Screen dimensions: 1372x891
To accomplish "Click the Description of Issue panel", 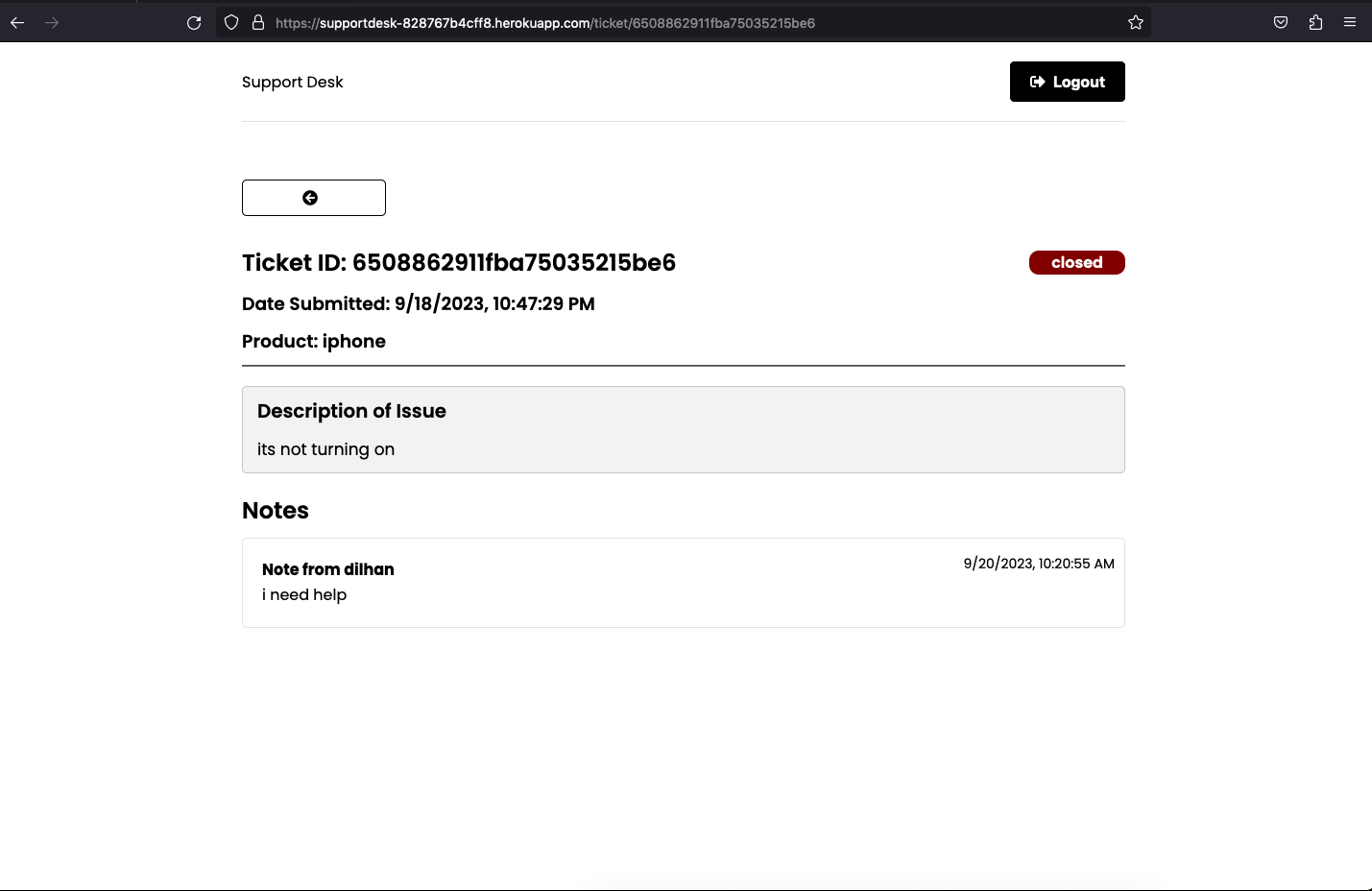I will coord(683,429).
